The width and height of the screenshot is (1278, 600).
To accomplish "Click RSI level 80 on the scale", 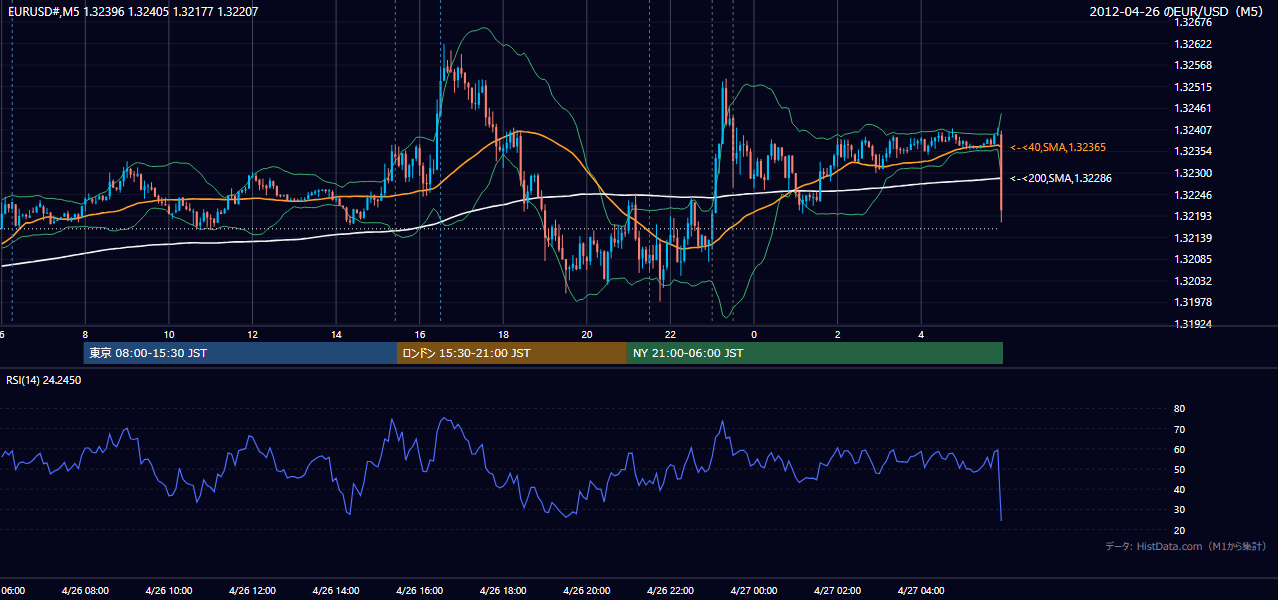I will [1179, 409].
